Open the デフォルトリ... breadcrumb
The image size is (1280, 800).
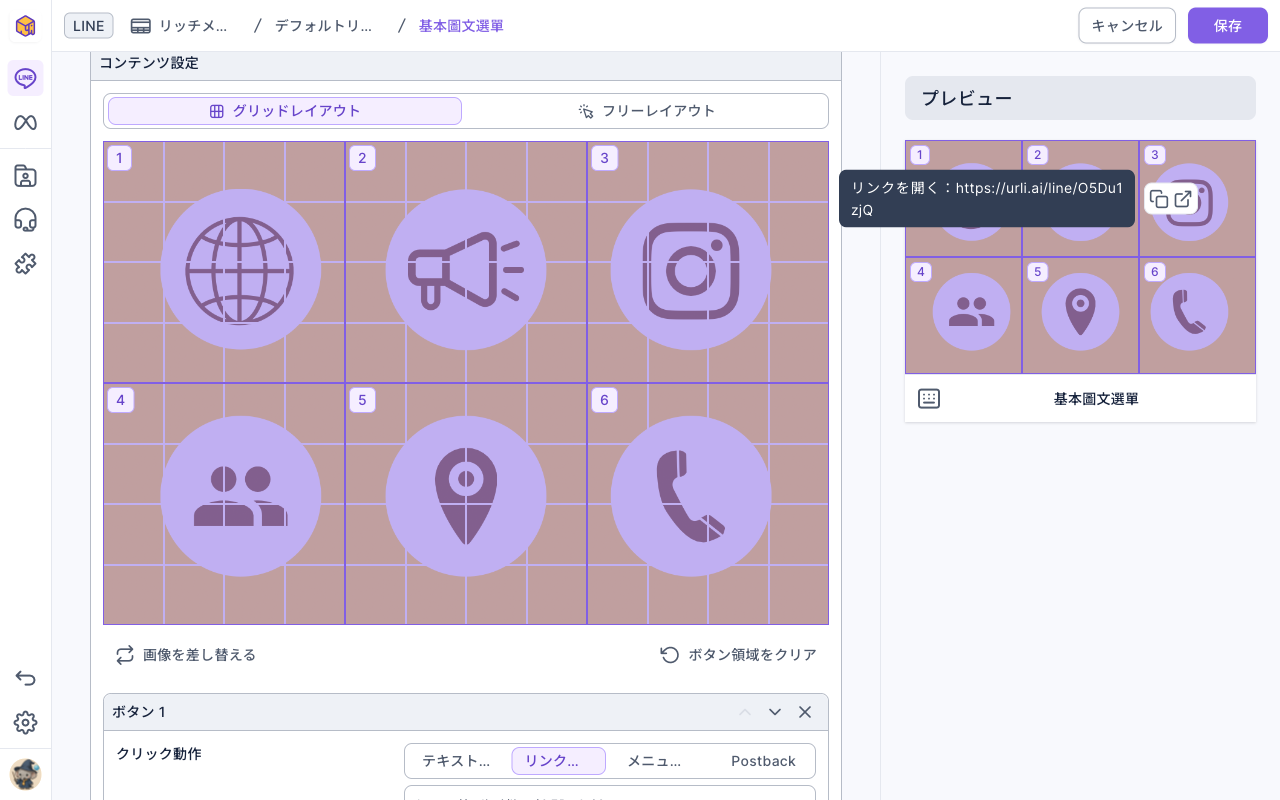323,26
